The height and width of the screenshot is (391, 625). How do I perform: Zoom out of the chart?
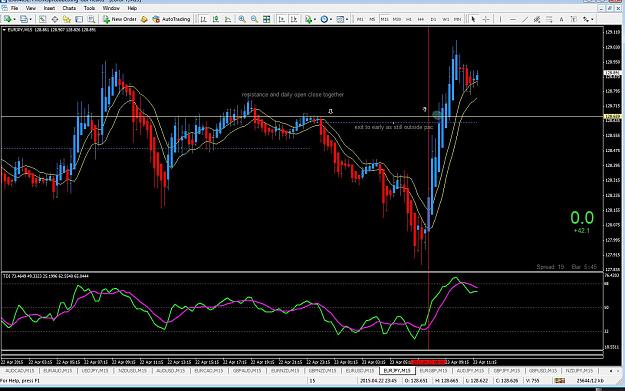(254, 19)
